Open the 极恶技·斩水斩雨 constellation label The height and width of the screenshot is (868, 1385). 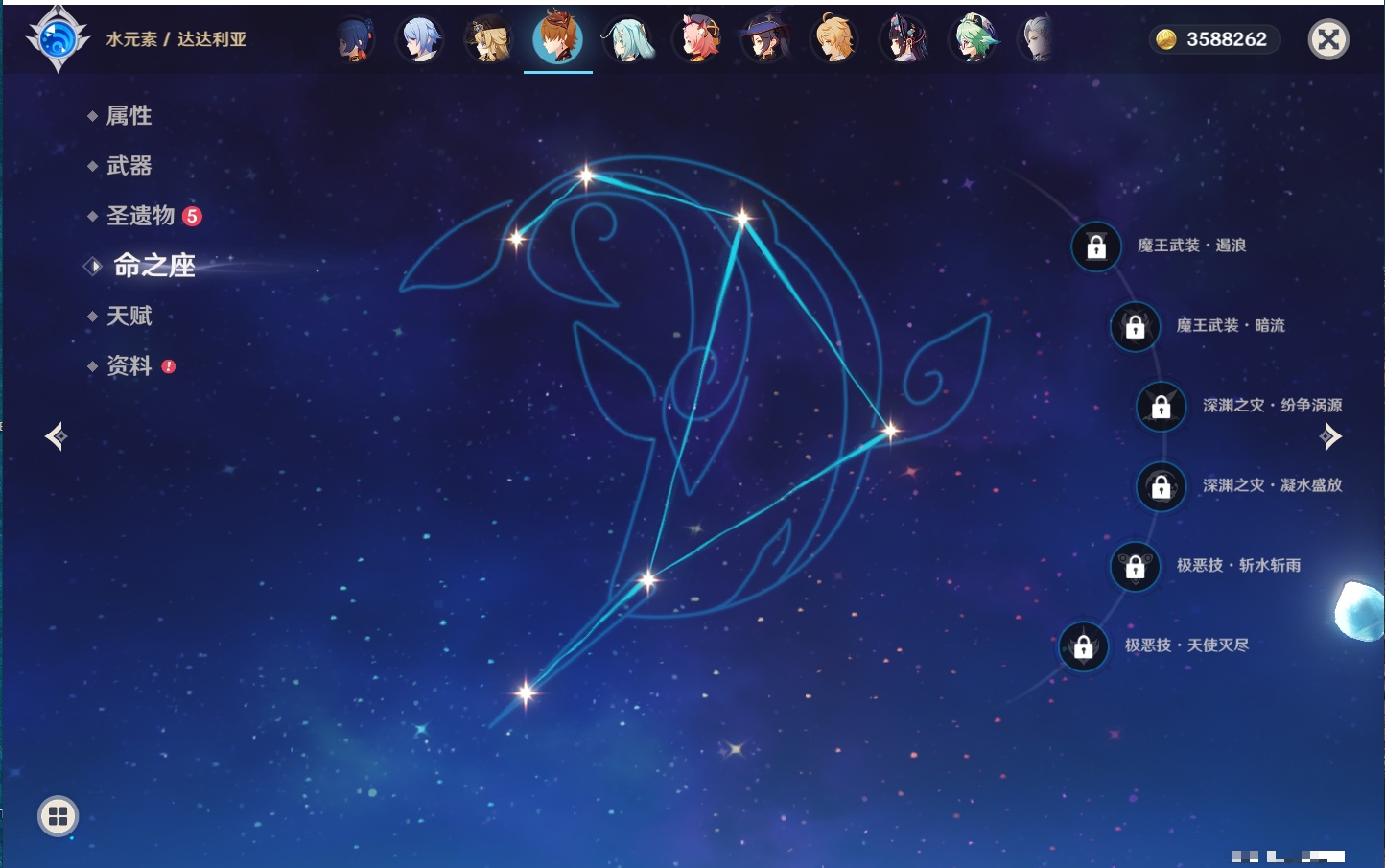tap(1239, 565)
